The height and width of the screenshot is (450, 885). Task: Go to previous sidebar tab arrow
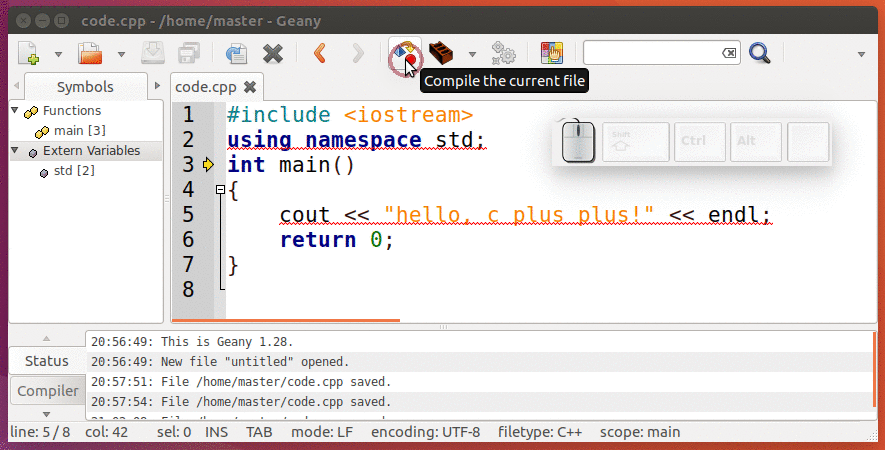pyautogui.click(x=16, y=86)
